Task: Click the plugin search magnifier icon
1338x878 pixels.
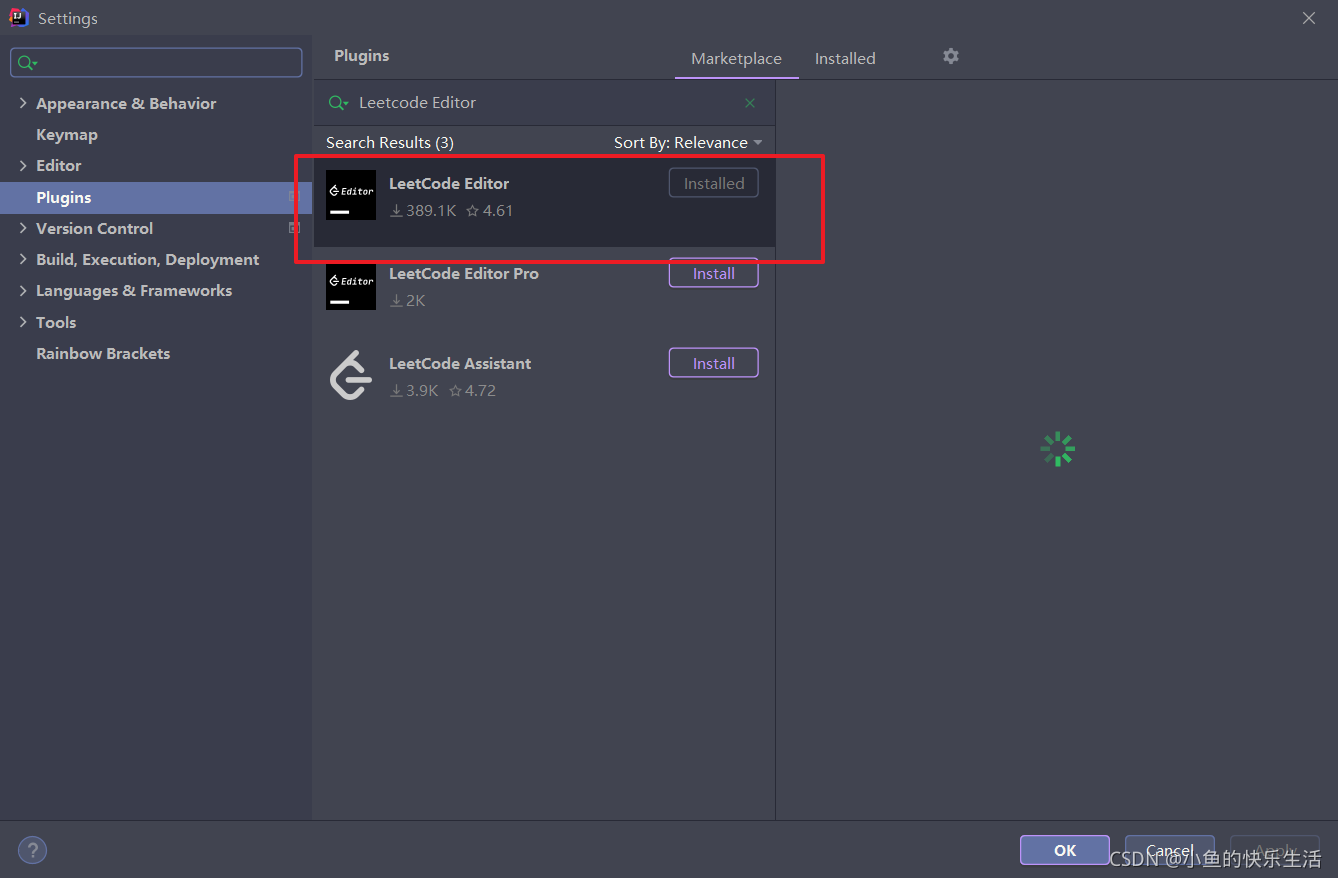Action: (x=339, y=103)
